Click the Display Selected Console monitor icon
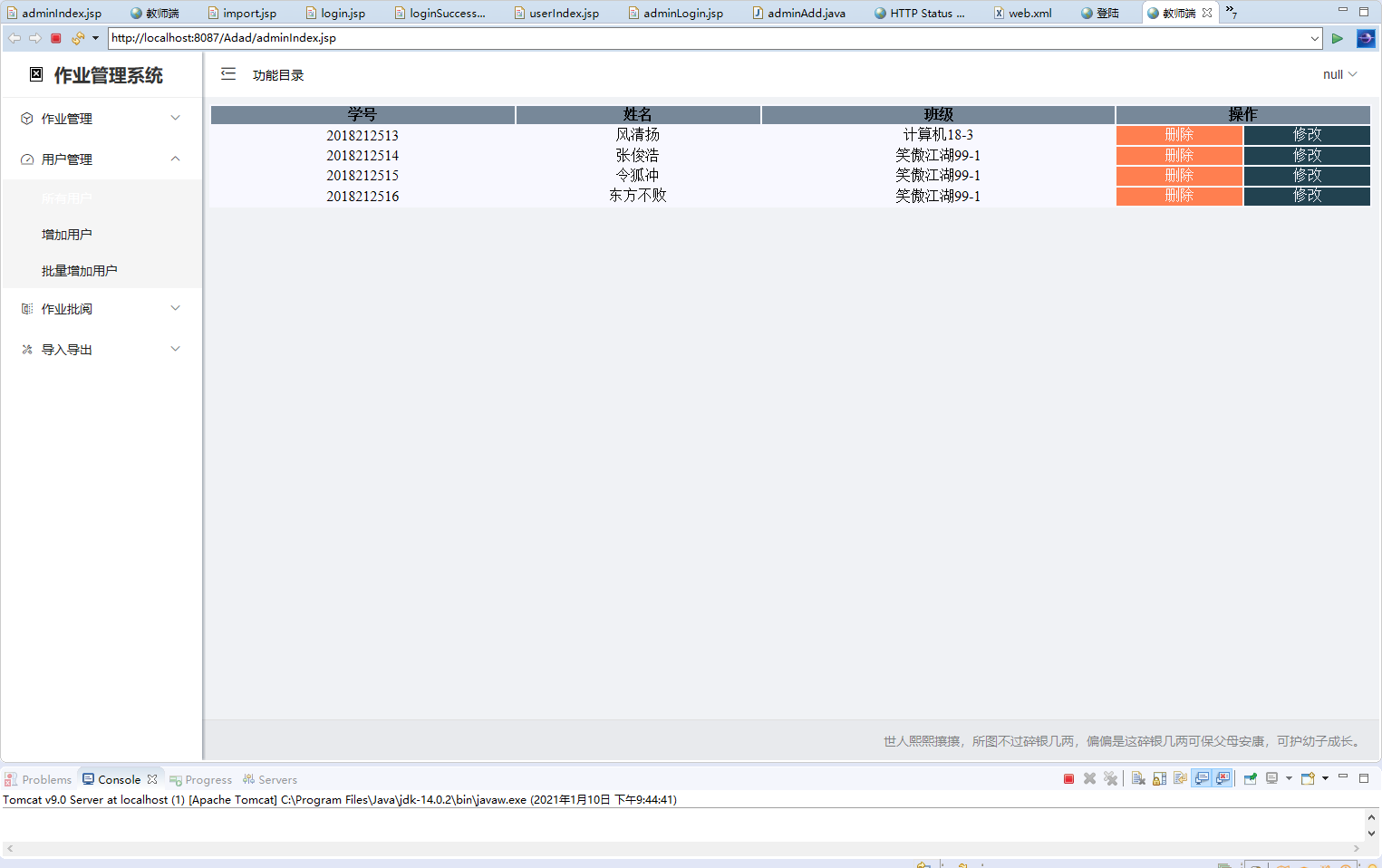The image size is (1382, 868). [1271, 778]
